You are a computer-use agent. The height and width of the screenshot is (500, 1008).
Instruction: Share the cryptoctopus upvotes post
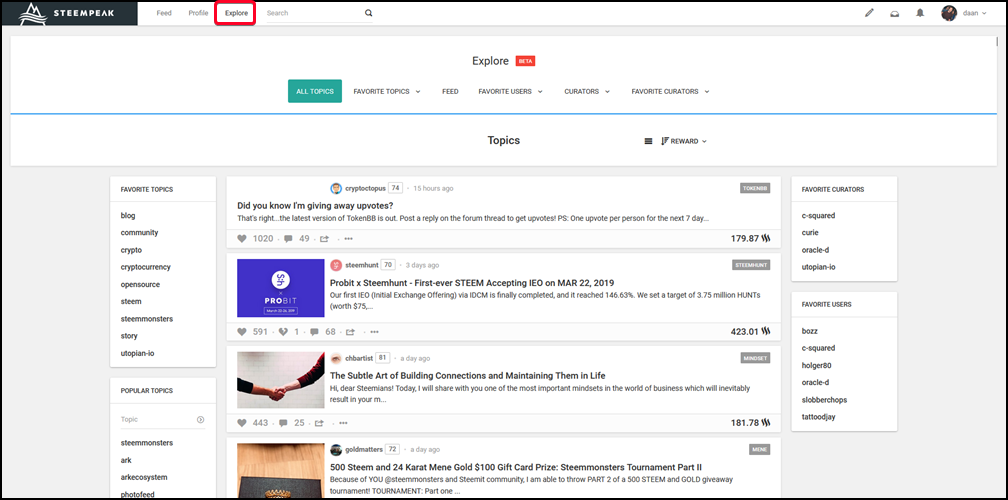pos(324,238)
